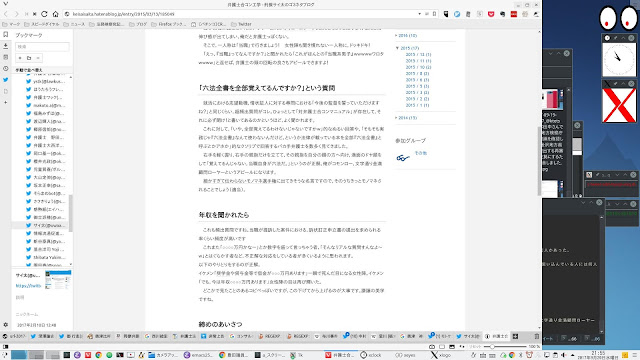This screenshot has height=360, width=640.
Task: Open Vivaldi settings gear icon
Action: (5, 325)
